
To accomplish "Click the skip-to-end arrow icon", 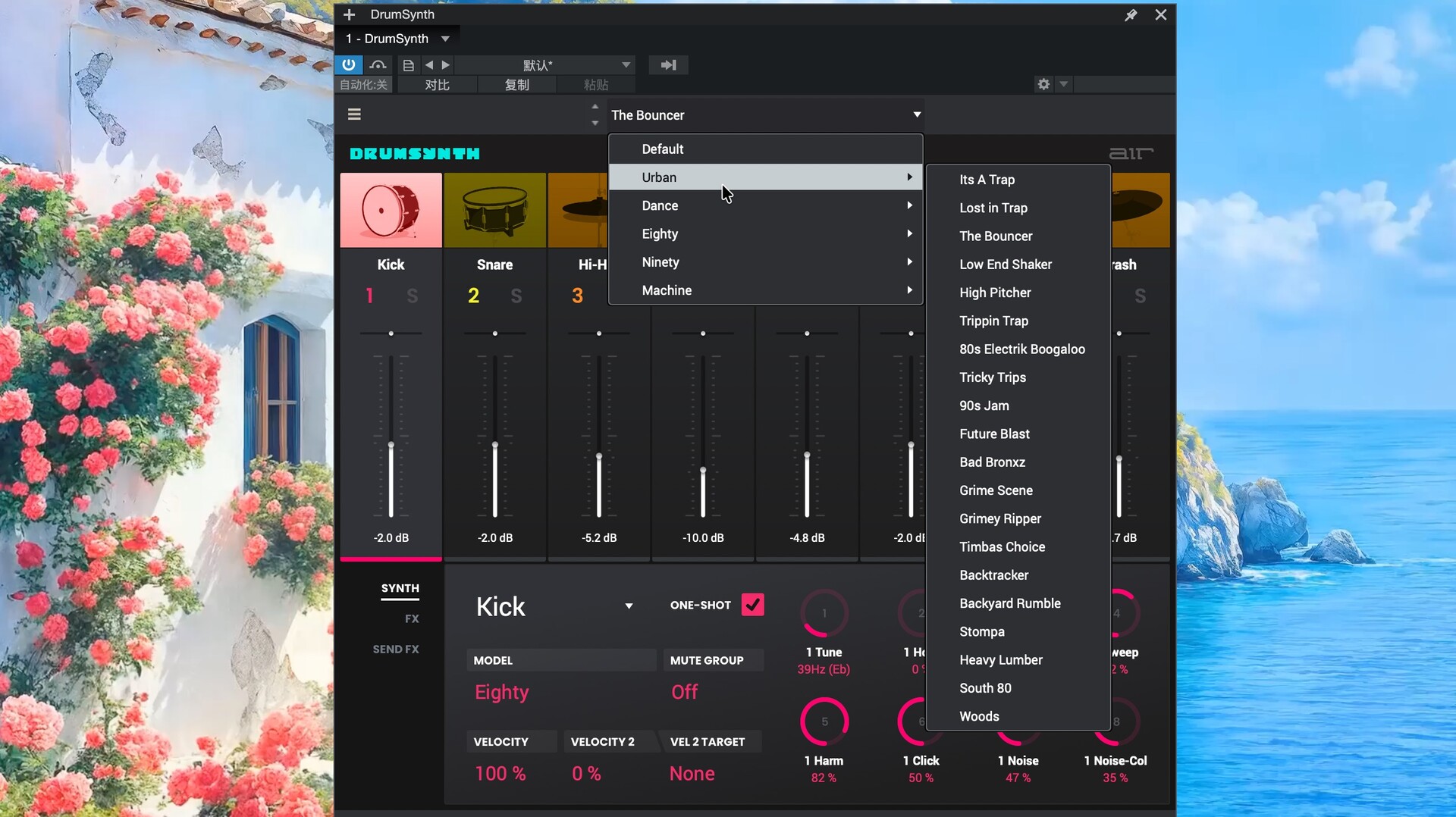I will [x=668, y=64].
